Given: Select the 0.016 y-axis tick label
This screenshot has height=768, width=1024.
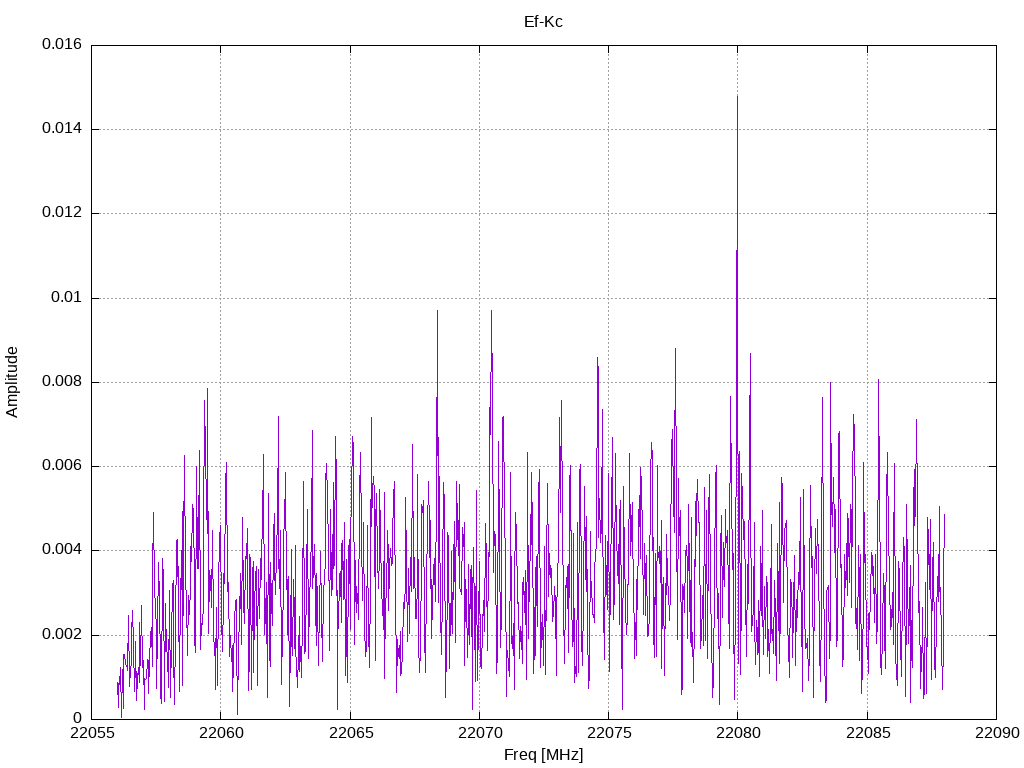Looking at the screenshot, I should pyautogui.click(x=61, y=45).
